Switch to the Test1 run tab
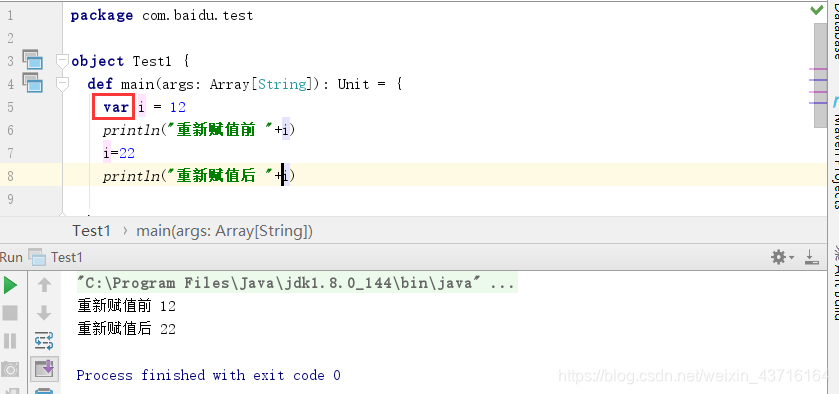This screenshot has height=394, width=839. [56, 257]
